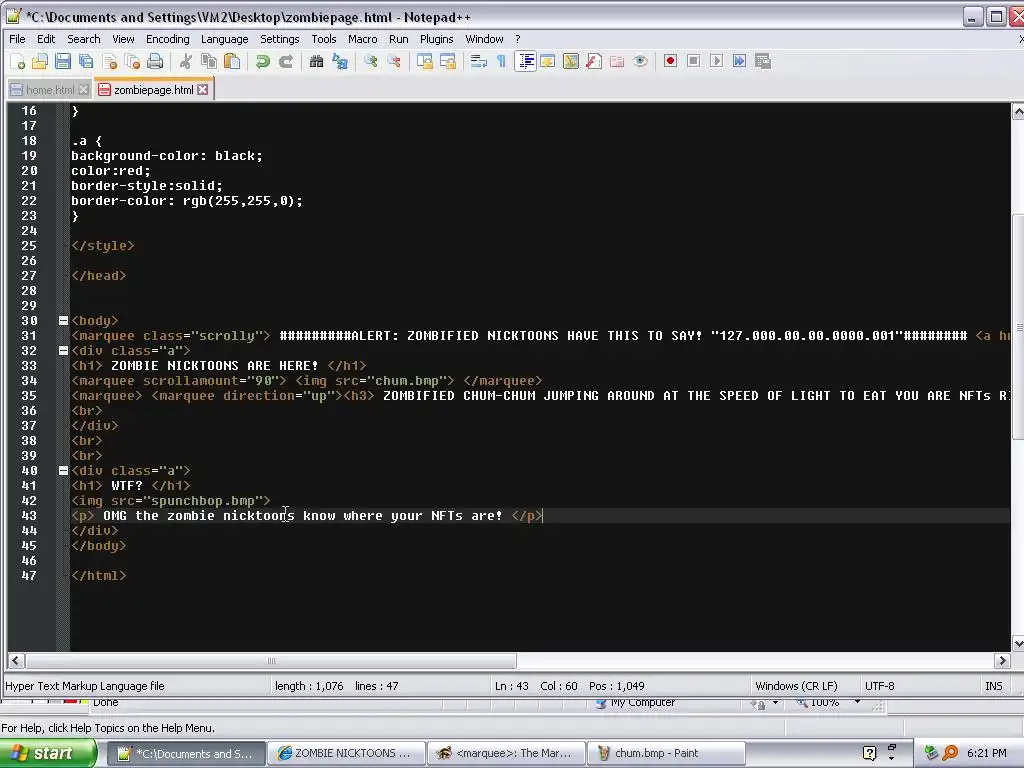Click the Start button
This screenshot has width=1024, height=768.
48,753
